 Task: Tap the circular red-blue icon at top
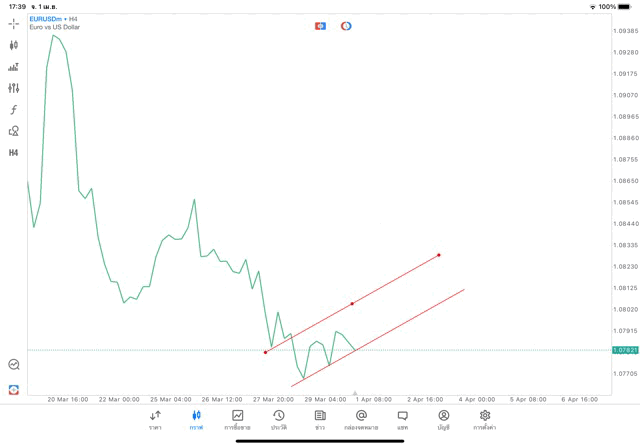coord(346,26)
